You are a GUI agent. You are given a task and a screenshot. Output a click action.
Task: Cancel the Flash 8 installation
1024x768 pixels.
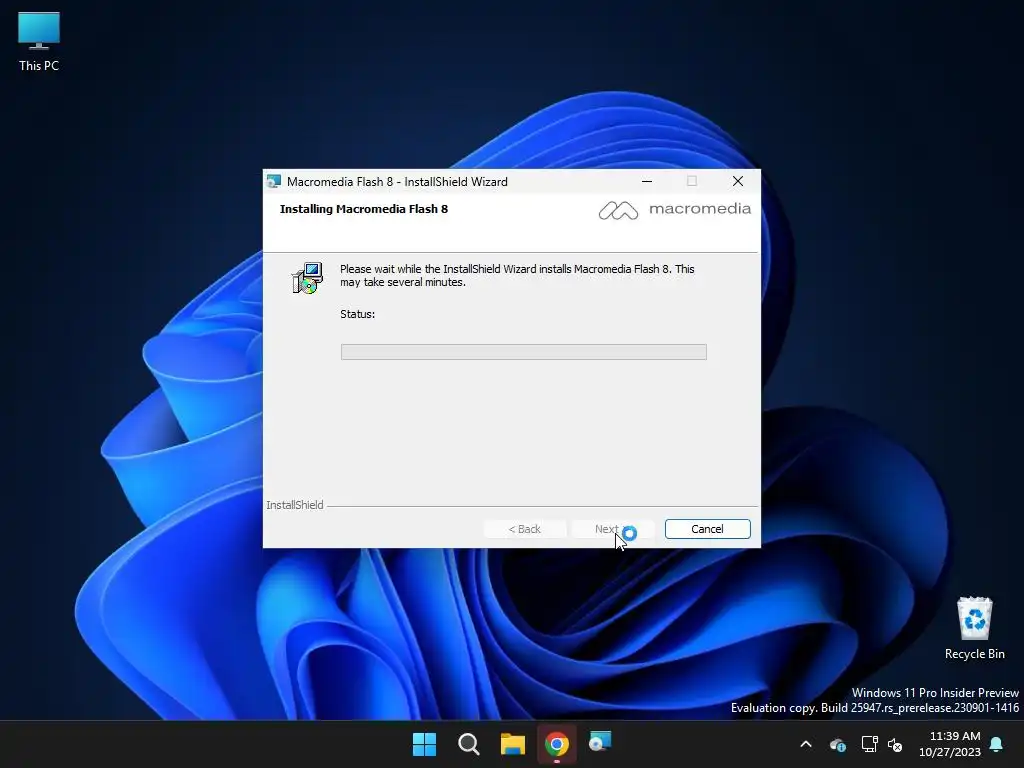[707, 529]
